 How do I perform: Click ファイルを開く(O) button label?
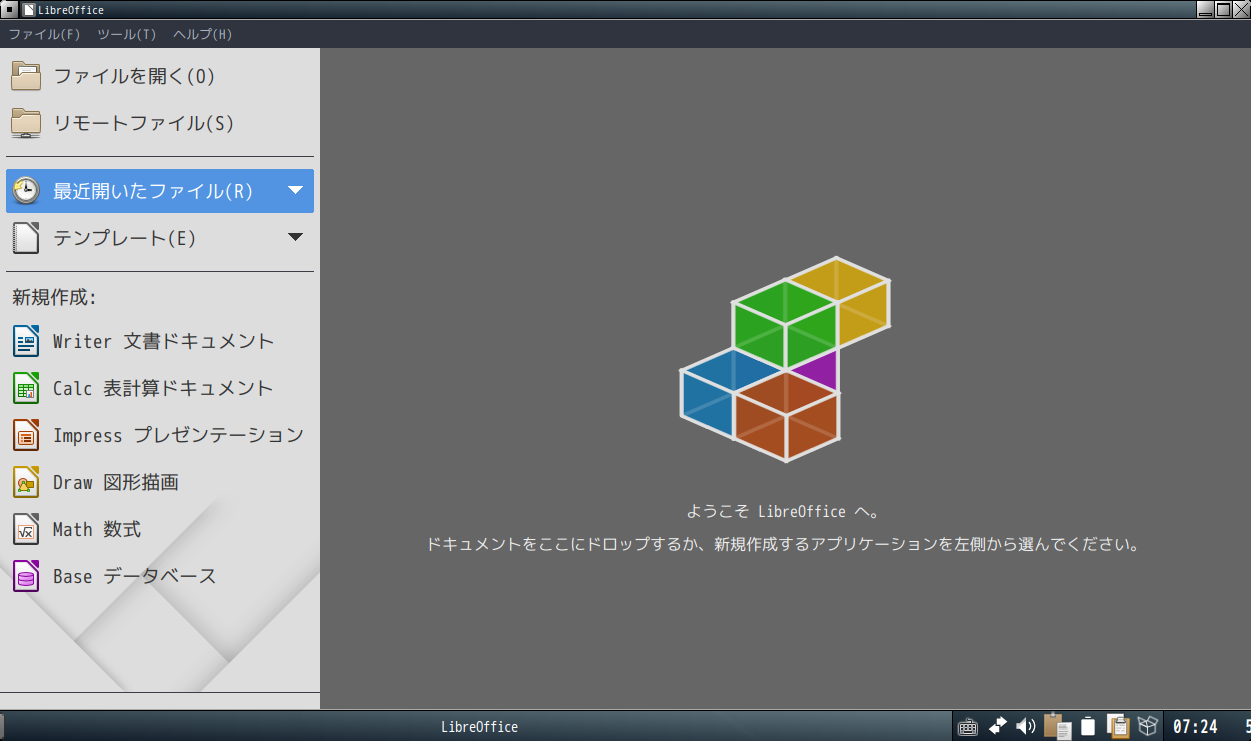pyautogui.click(x=134, y=76)
